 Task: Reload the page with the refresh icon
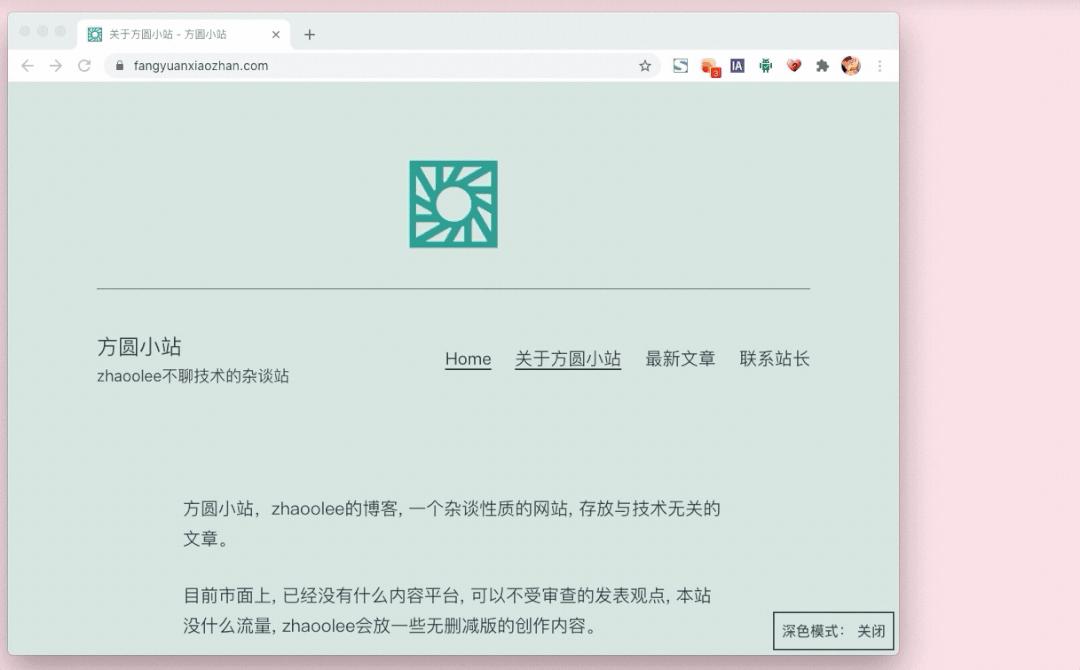(82, 65)
